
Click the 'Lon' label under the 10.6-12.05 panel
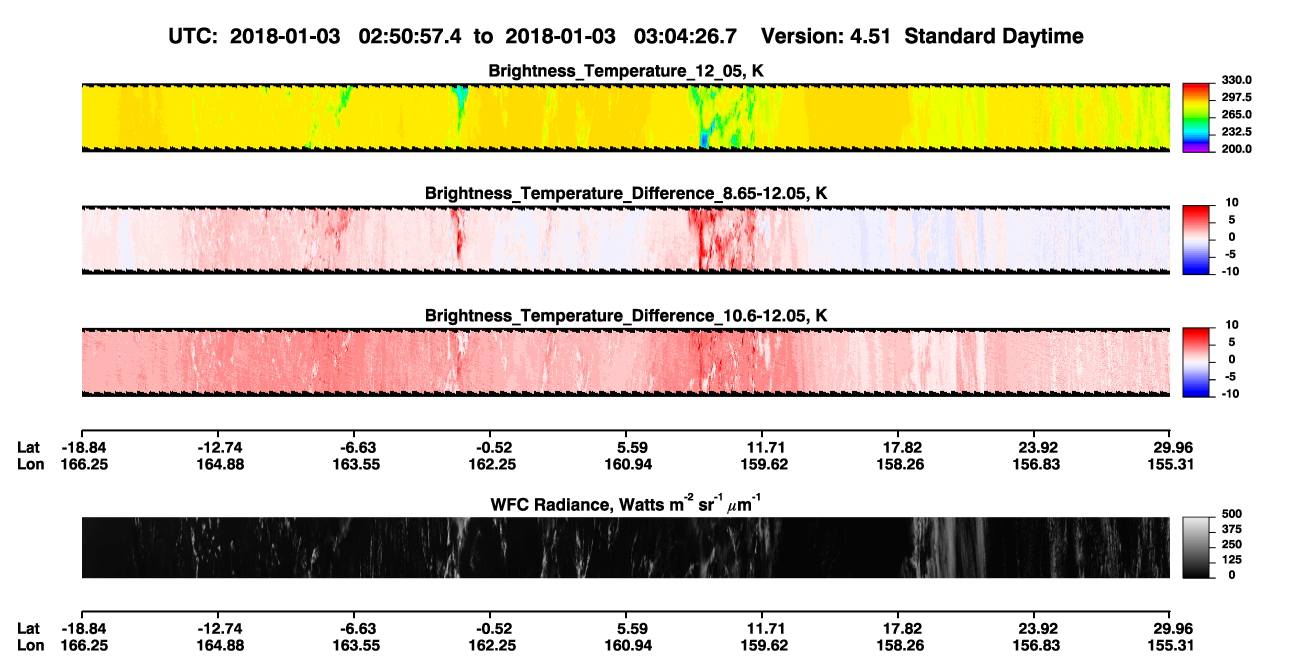pos(30,464)
